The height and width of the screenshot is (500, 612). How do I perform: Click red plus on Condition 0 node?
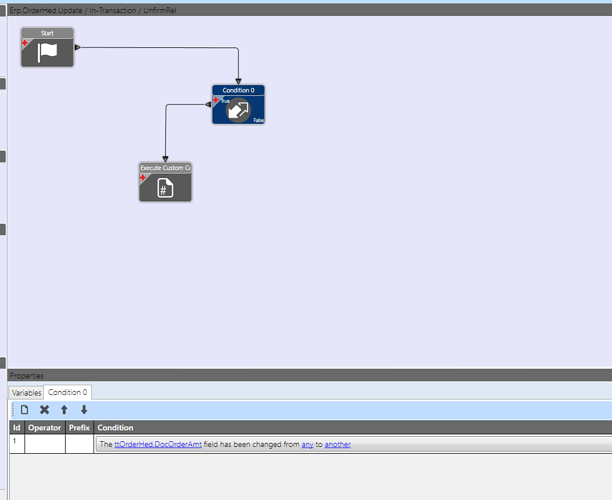216,100
